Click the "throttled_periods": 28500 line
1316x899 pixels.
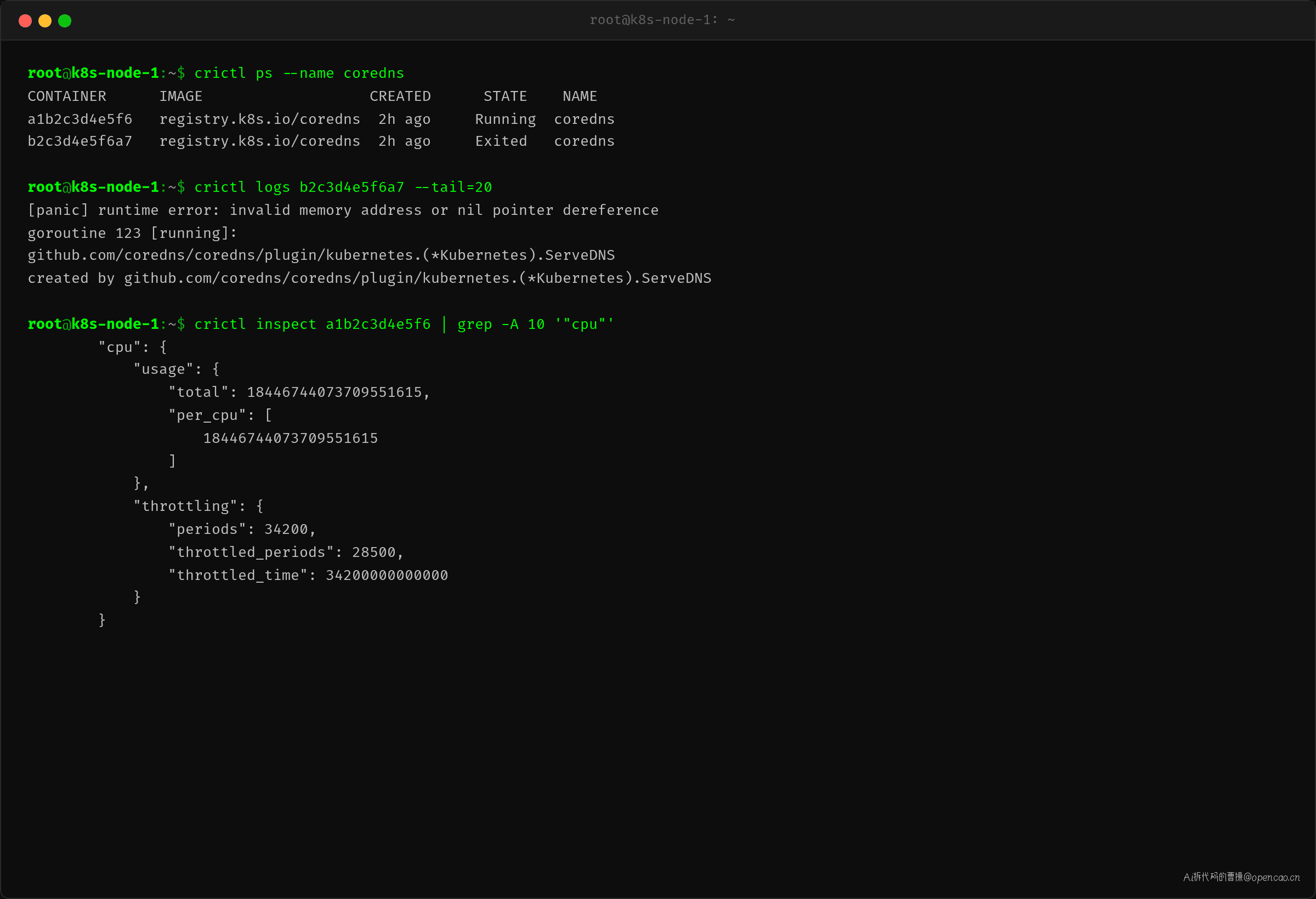[285, 553]
